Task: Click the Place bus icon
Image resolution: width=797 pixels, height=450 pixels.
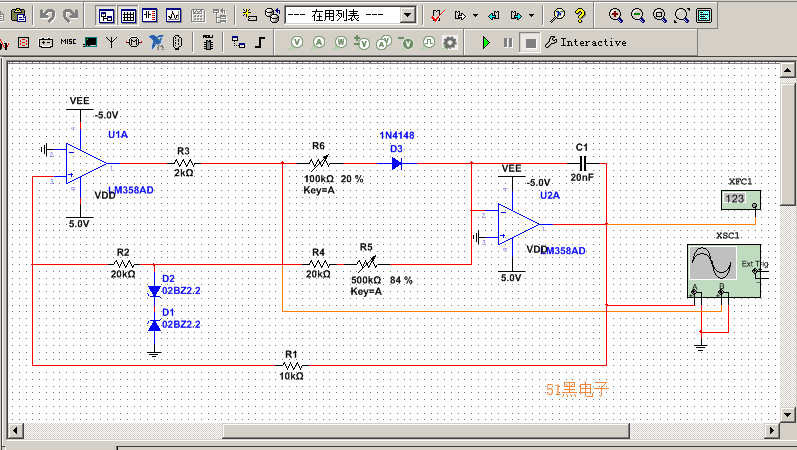Action: click(x=260, y=42)
